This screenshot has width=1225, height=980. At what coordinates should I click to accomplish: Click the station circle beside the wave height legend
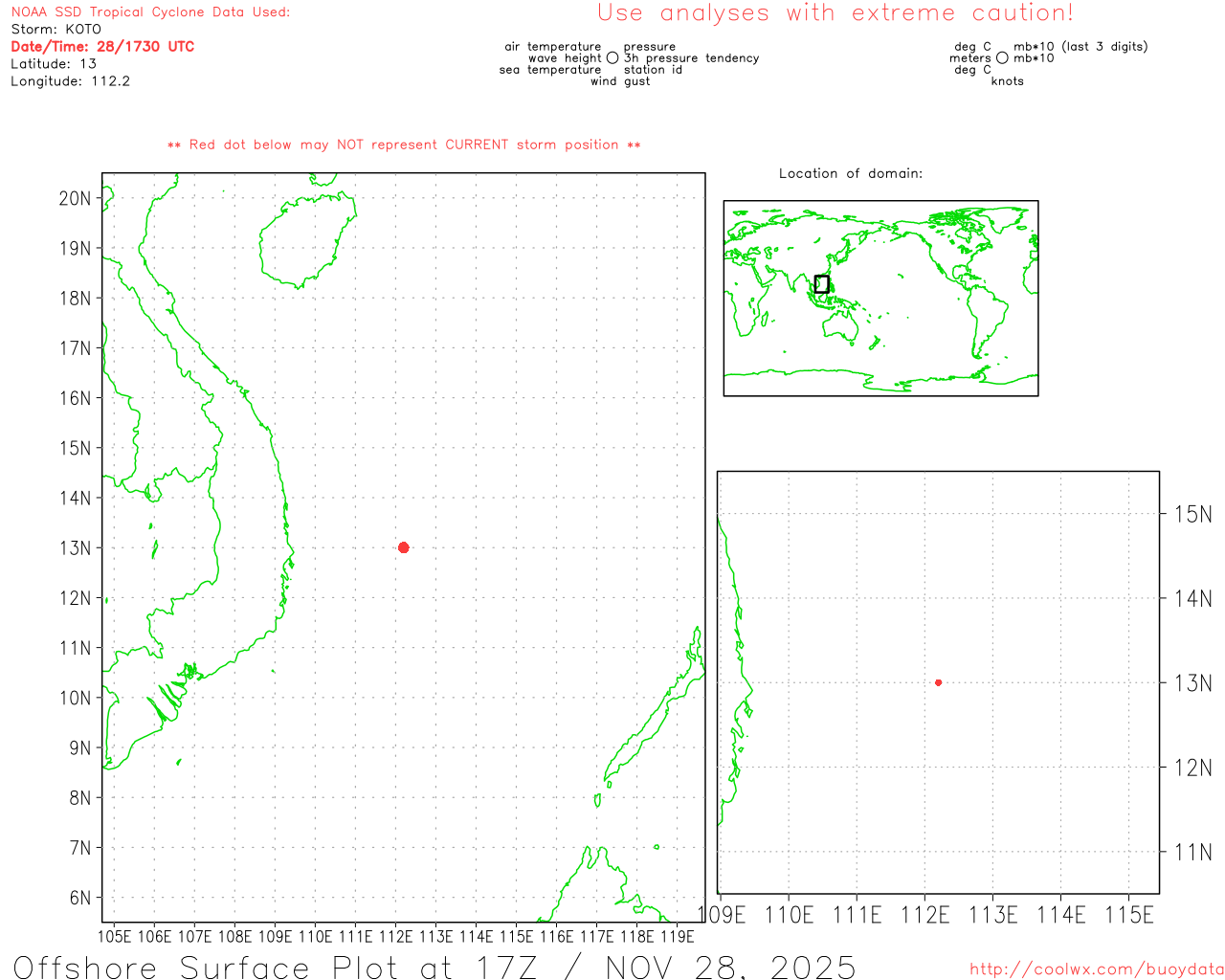click(x=612, y=58)
